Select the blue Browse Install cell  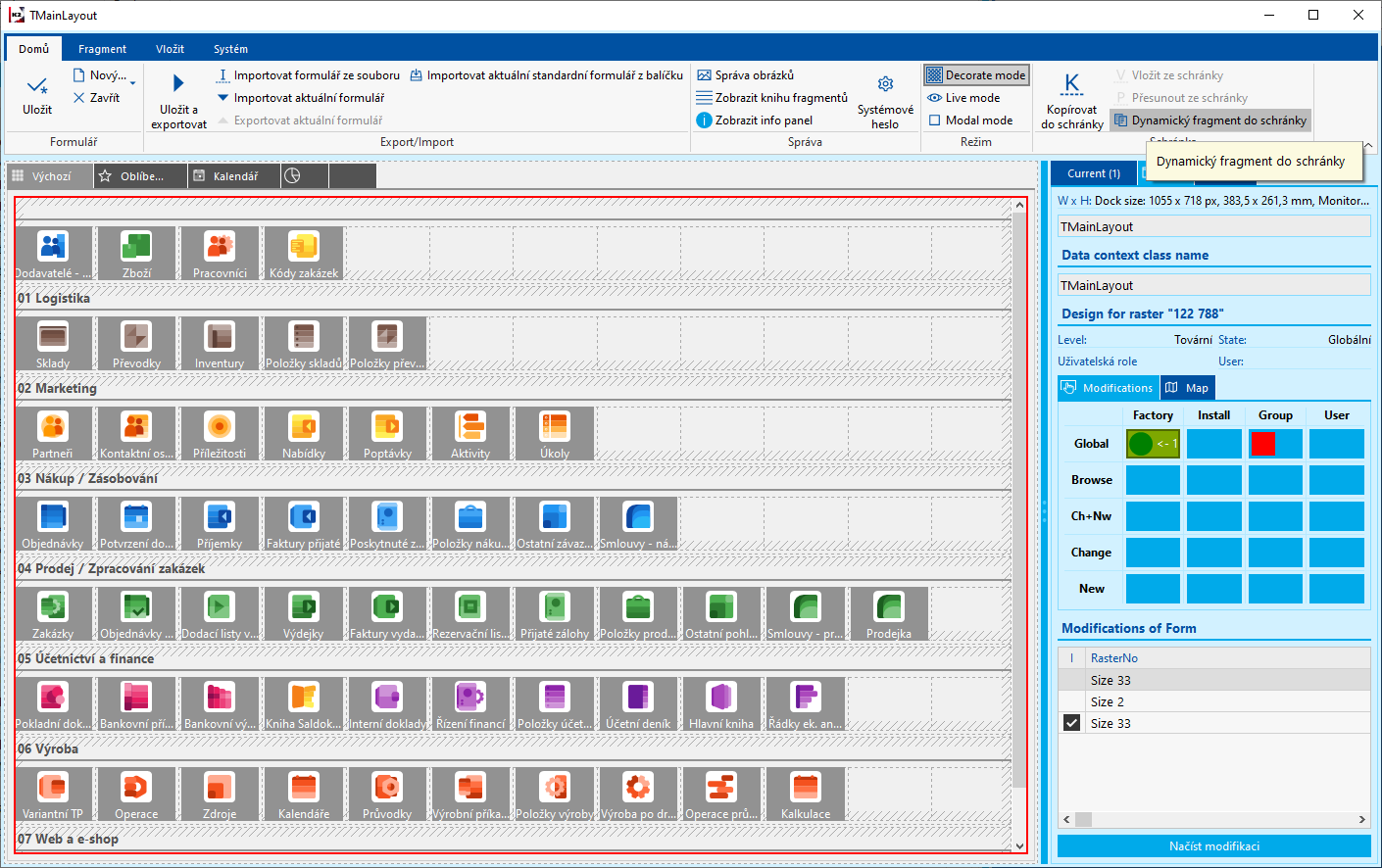tap(1214, 480)
